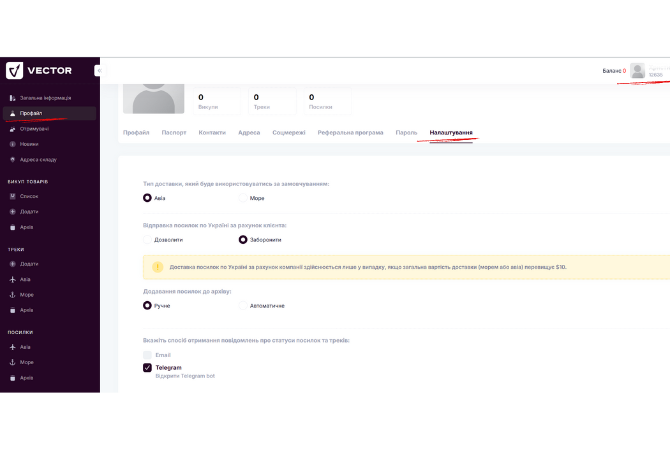Open Список under Викуп товарів

pyautogui.click(x=29, y=196)
